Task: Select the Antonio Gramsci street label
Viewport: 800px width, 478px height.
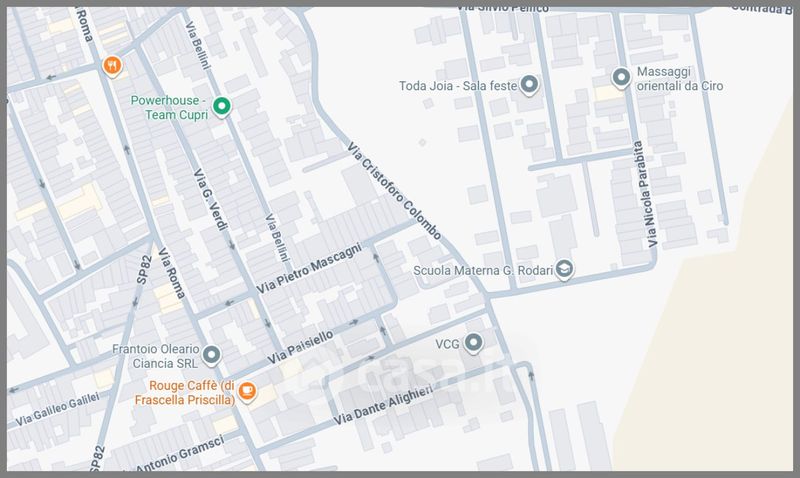Action: coord(180,454)
